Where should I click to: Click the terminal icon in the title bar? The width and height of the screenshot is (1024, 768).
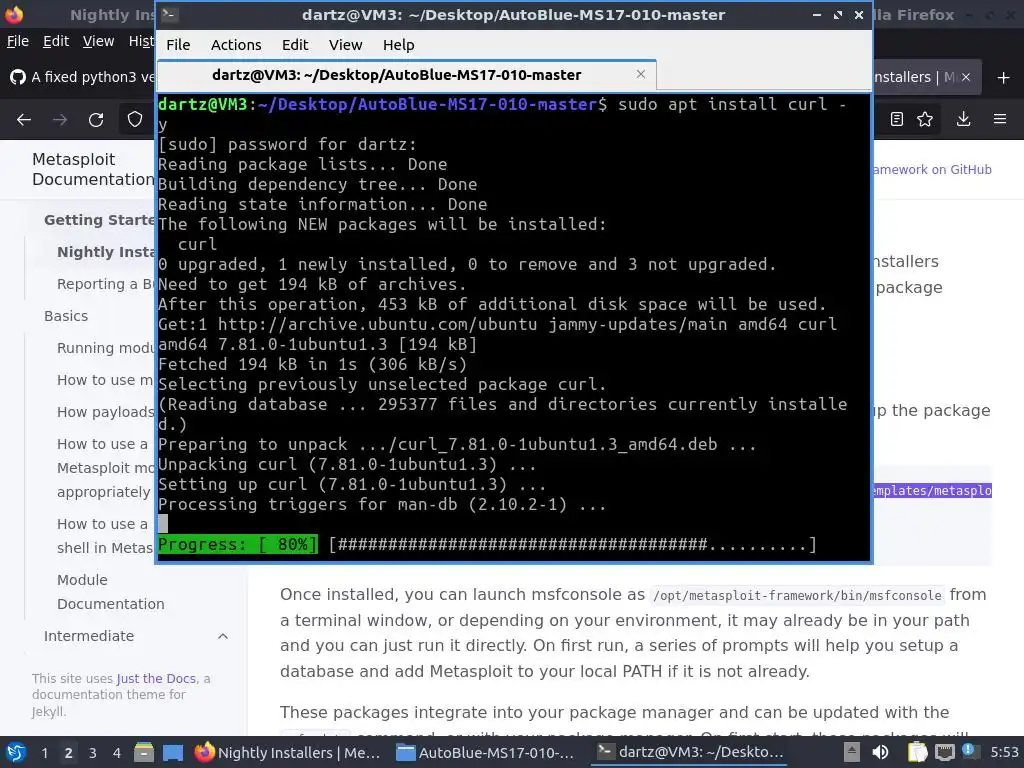[170, 14]
